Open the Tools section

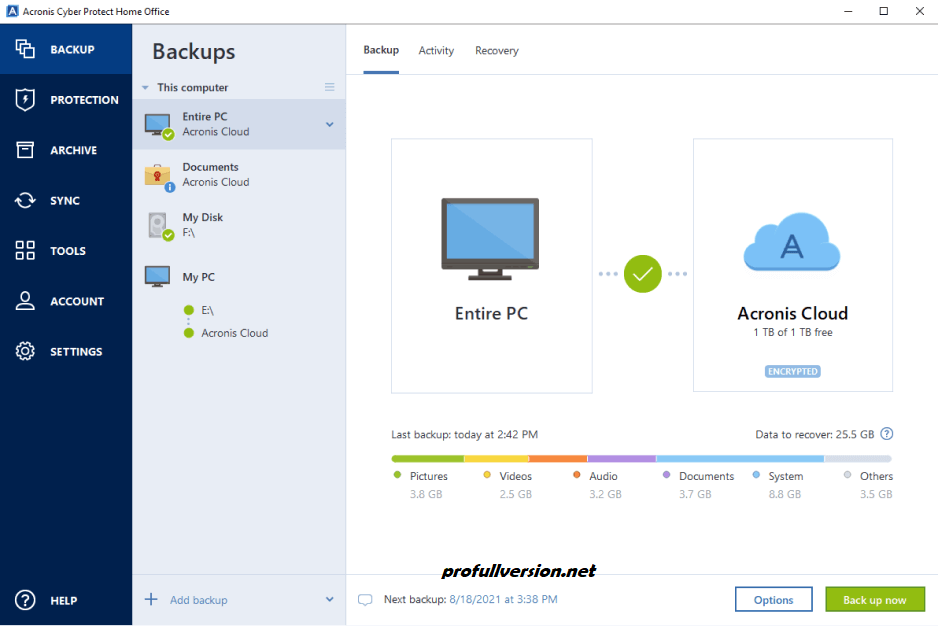66,250
